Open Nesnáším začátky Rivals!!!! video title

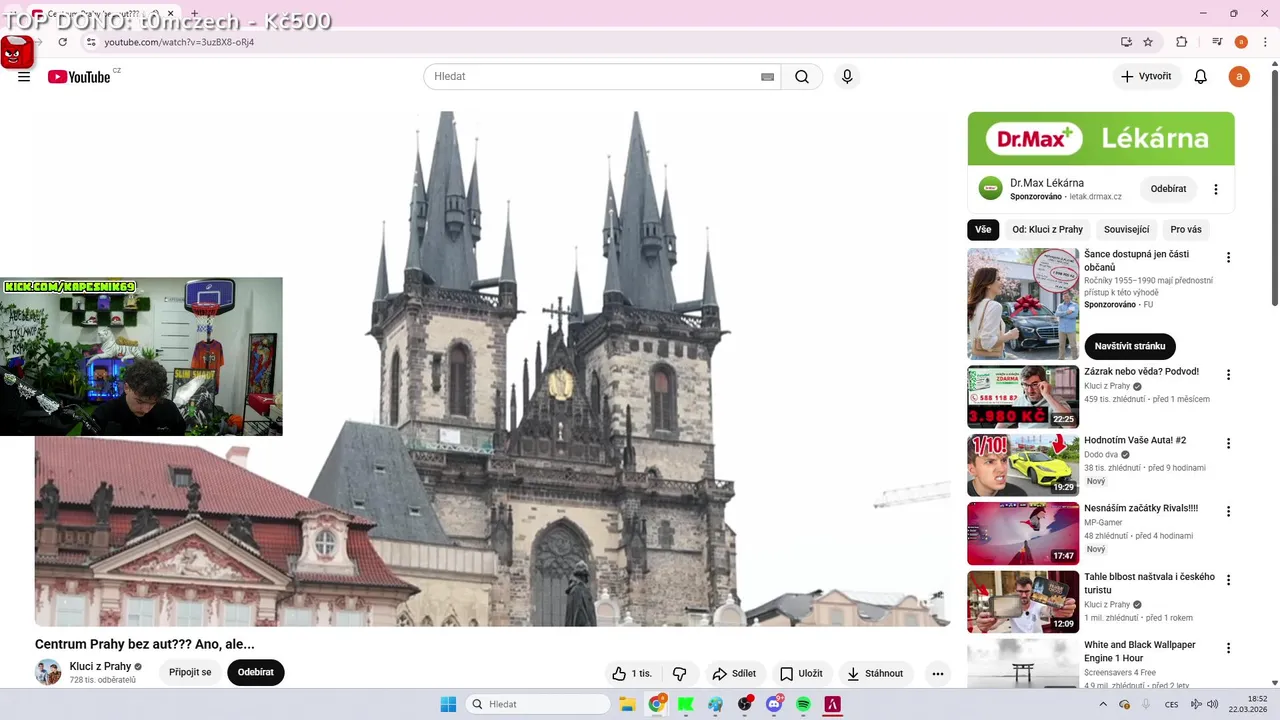point(1141,508)
